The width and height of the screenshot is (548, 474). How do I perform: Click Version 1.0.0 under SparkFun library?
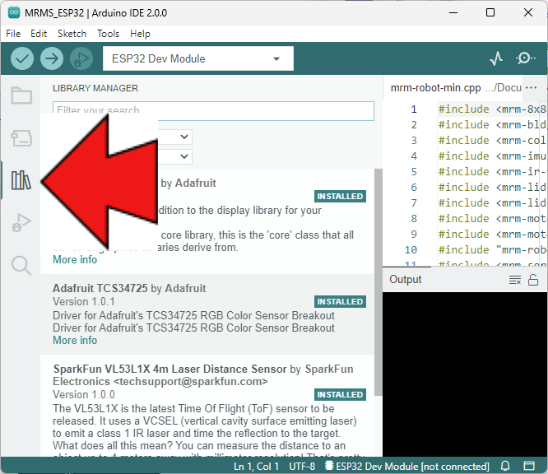pos(84,394)
